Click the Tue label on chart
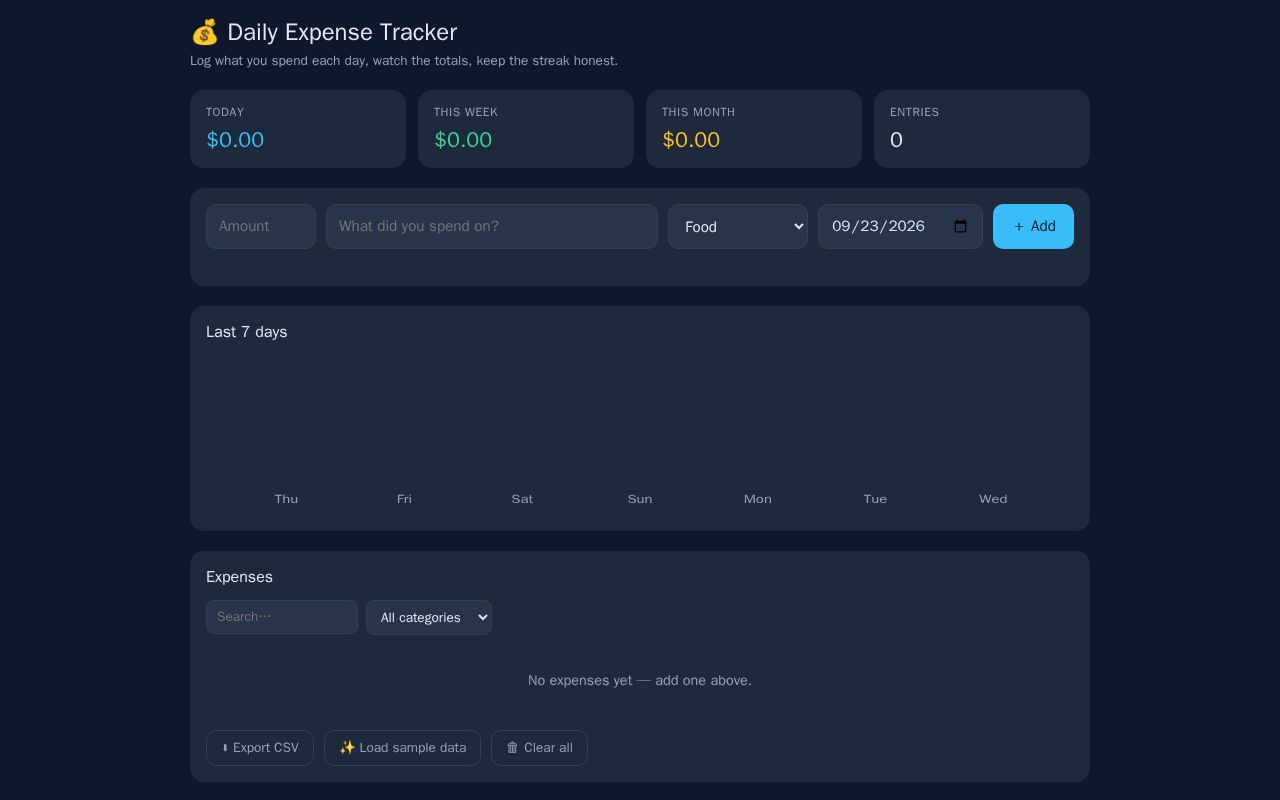Image resolution: width=1280 pixels, height=800 pixels. point(875,499)
